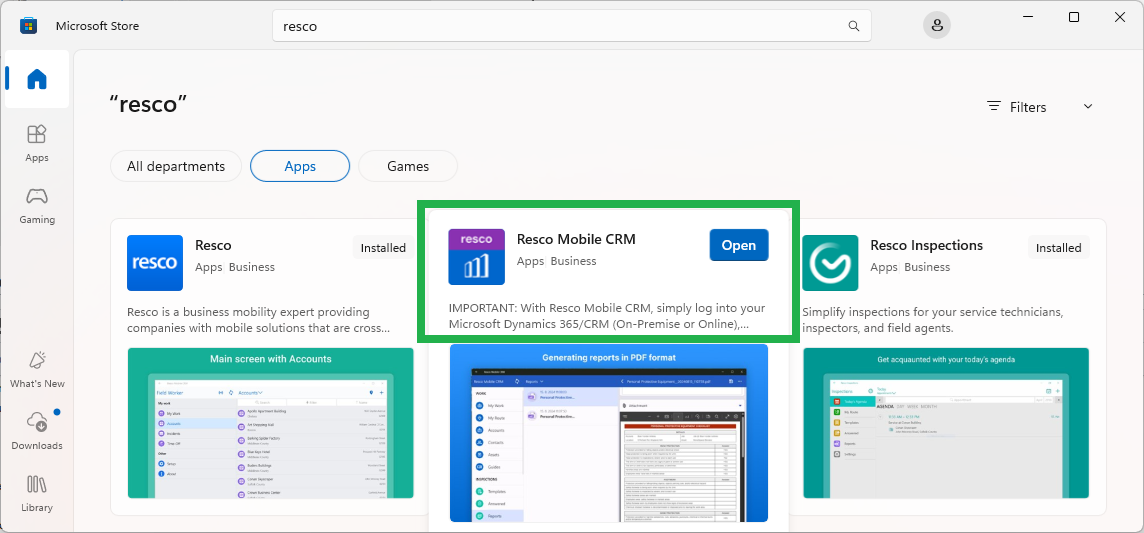
Task: Open Resco Mobile CRM with Open button
Action: coord(738,245)
